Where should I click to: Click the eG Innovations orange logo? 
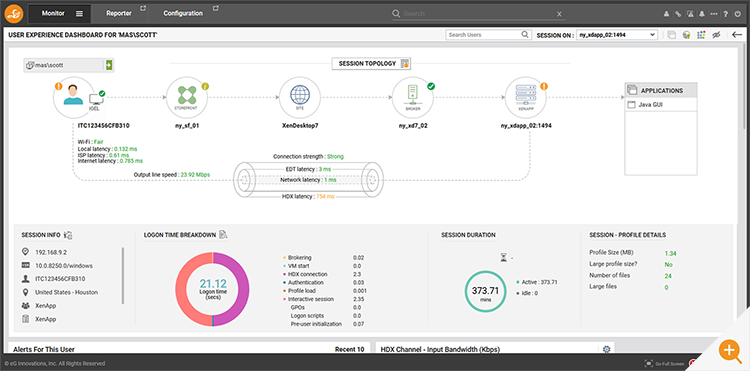[14, 13]
